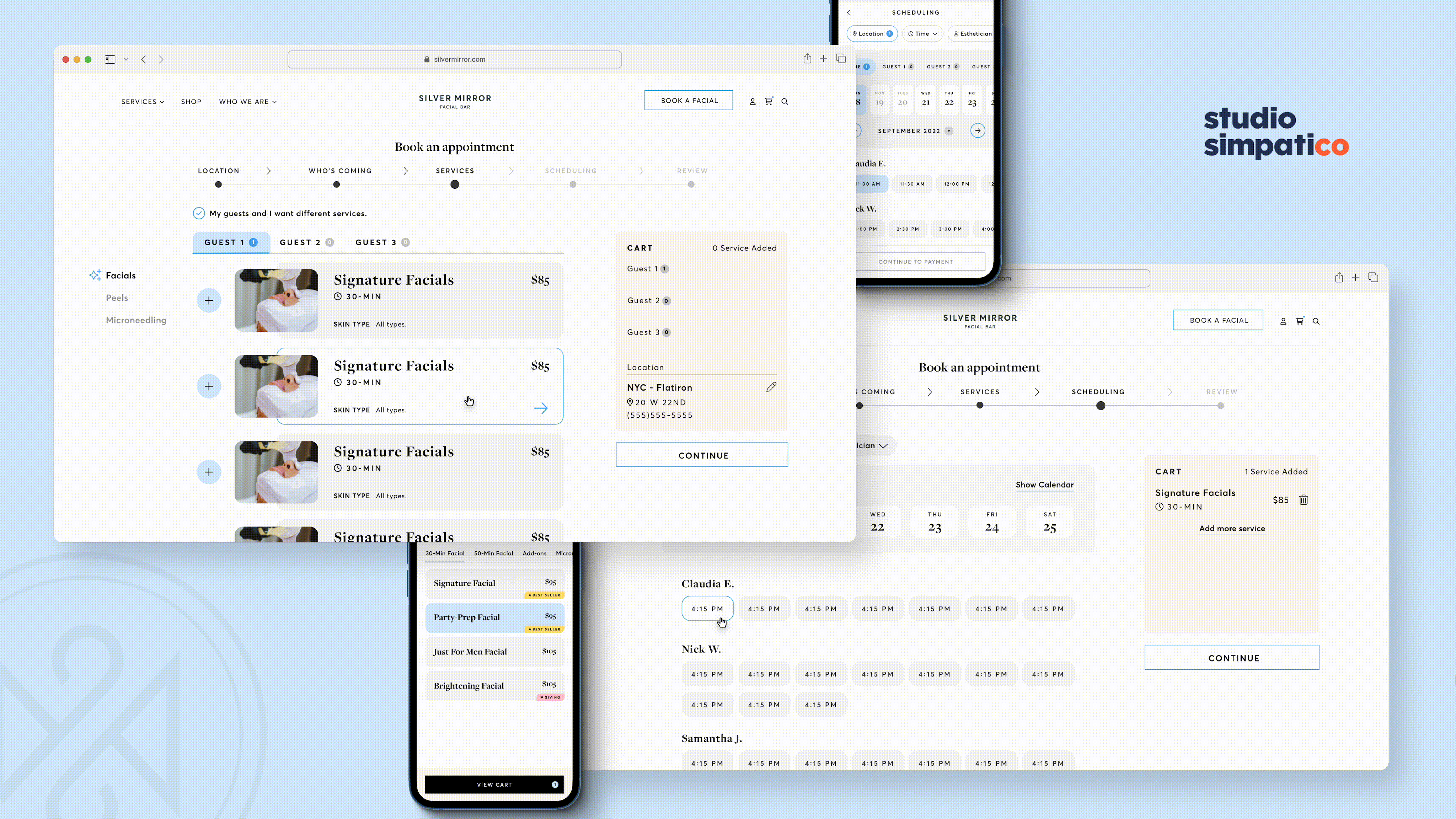Switch to Guest 1 tab
The height and width of the screenshot is (819, 1456).
click(231, 242)
